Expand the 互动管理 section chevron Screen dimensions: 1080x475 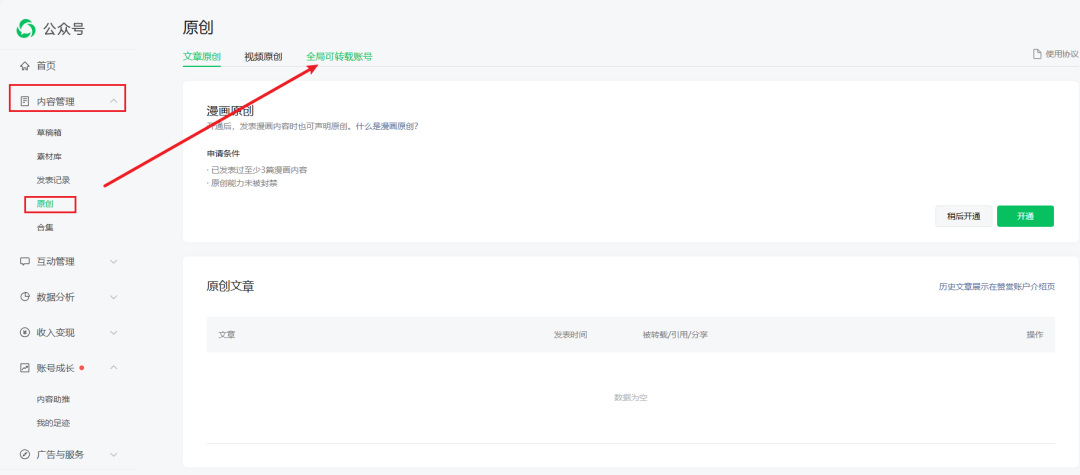click(114, 262)
